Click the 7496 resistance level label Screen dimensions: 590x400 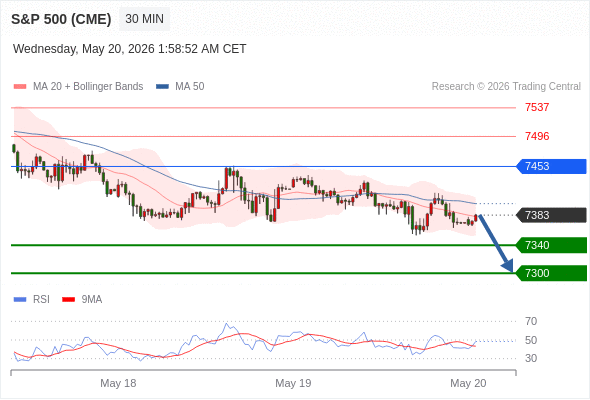(x=537, y=136)
